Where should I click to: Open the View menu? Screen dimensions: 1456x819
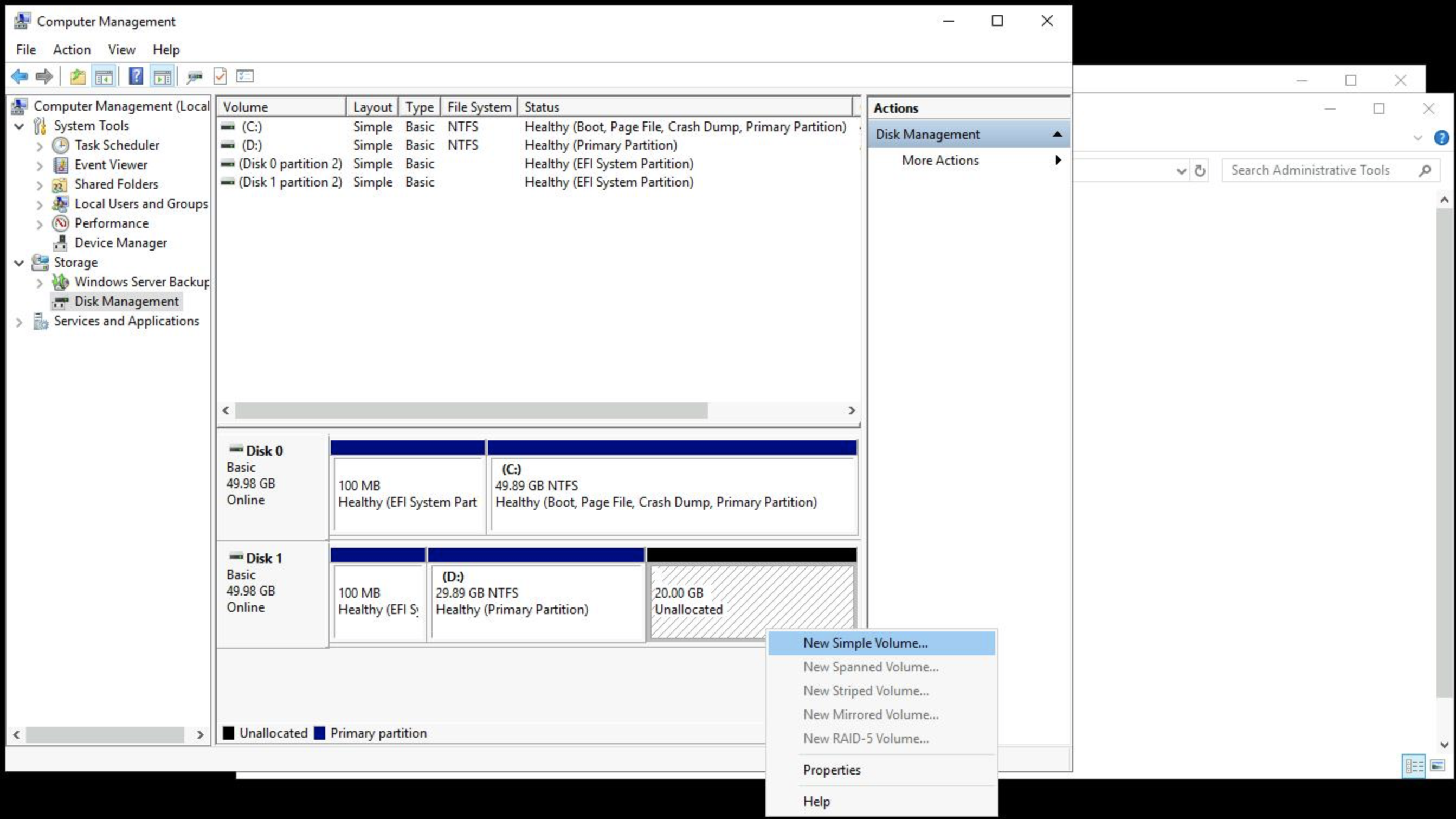click(x=121, y=50)
